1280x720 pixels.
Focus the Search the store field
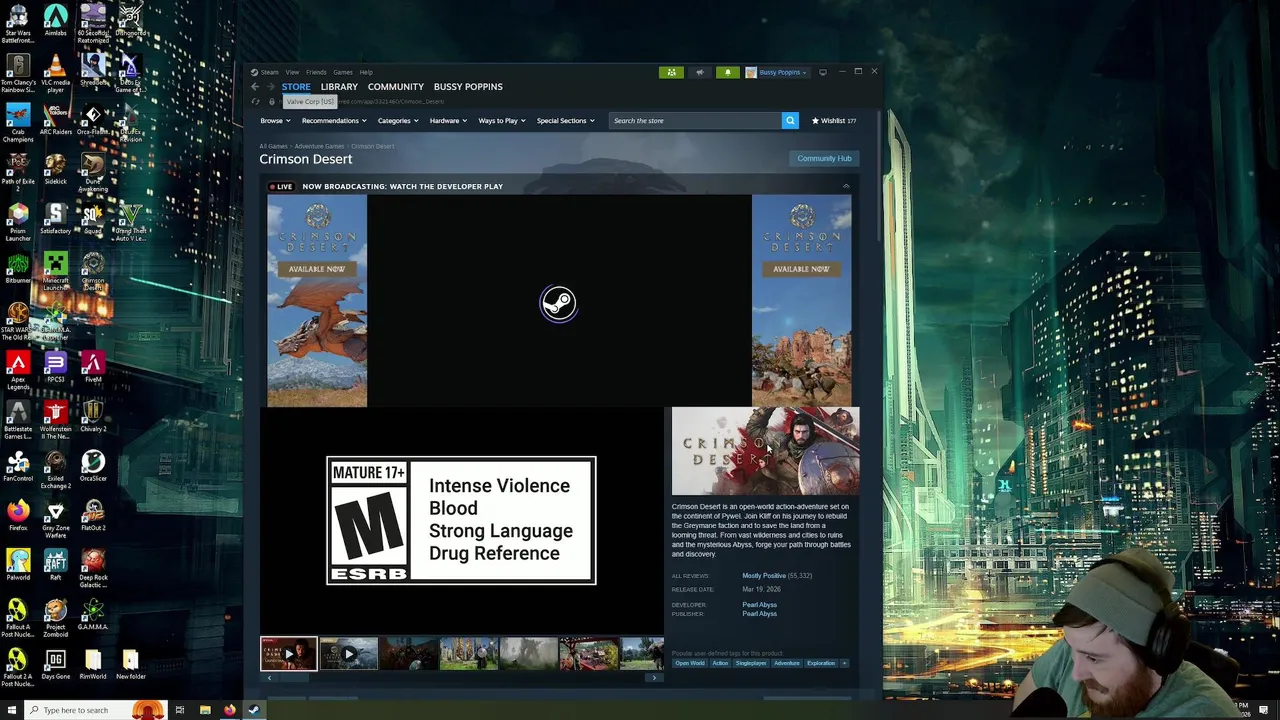click(695, 121)
